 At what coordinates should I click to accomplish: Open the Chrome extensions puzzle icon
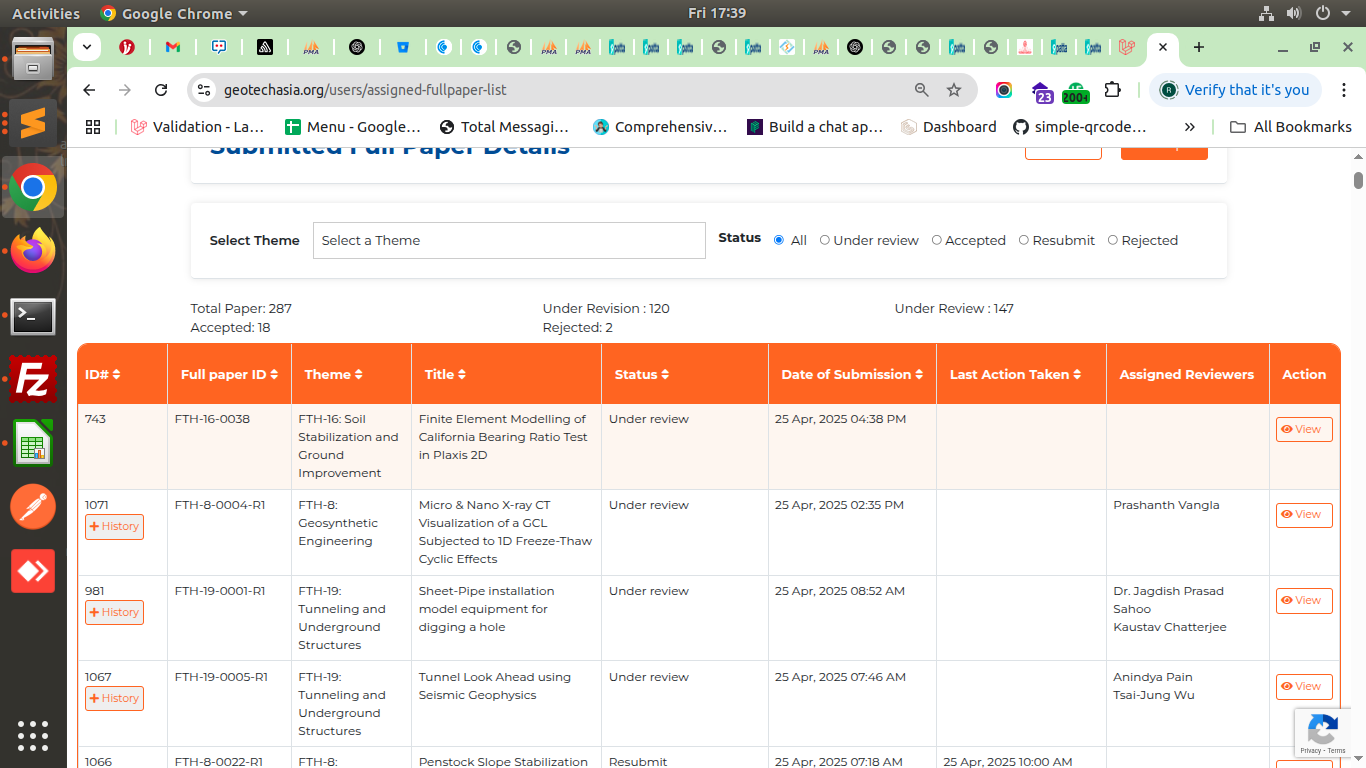click(1112, 90)
